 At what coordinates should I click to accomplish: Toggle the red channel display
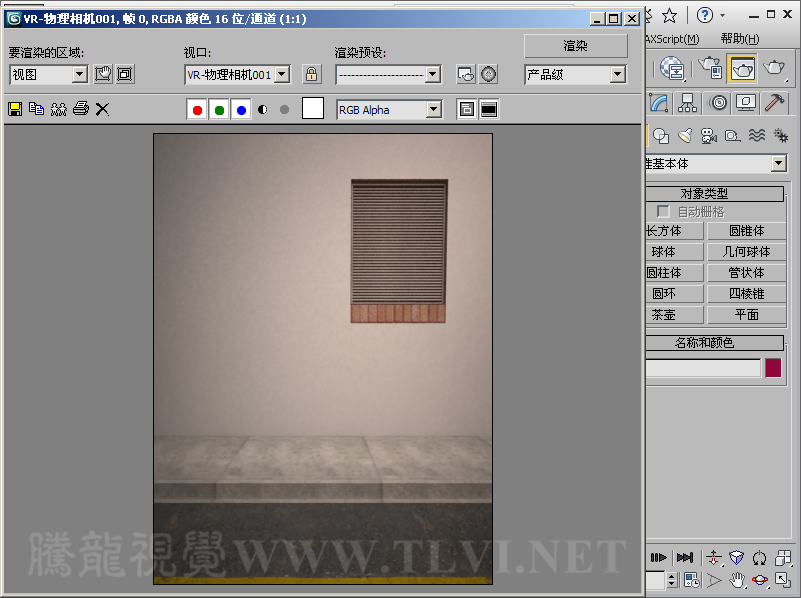198,110
